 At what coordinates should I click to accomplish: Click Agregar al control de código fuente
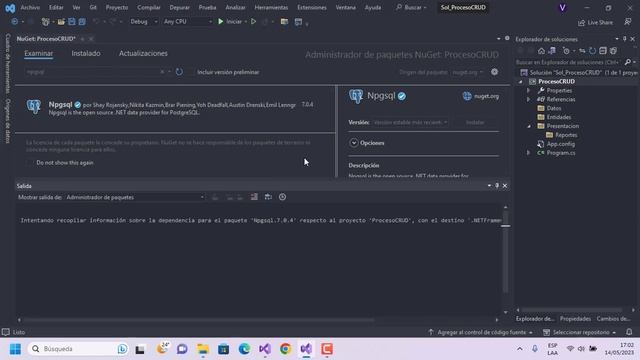(x=481, y=332)
